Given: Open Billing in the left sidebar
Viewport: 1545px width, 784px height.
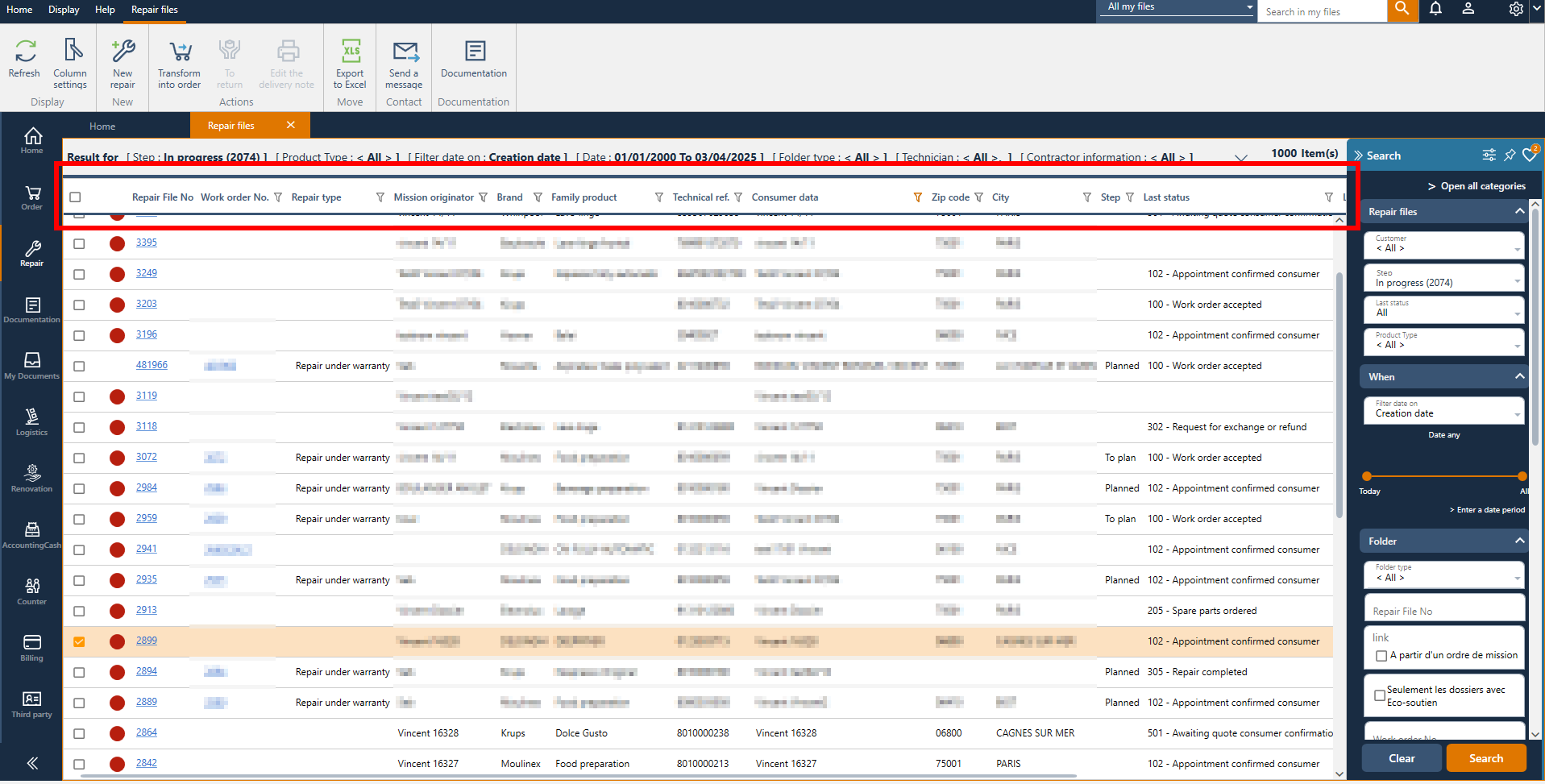Looking at the screenshot, I should pos(32,649).
